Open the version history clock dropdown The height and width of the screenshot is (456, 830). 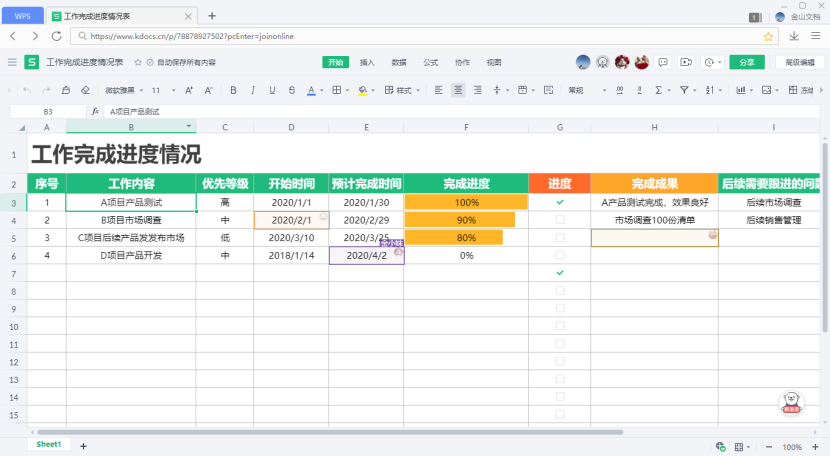click(x=713, y=62)
